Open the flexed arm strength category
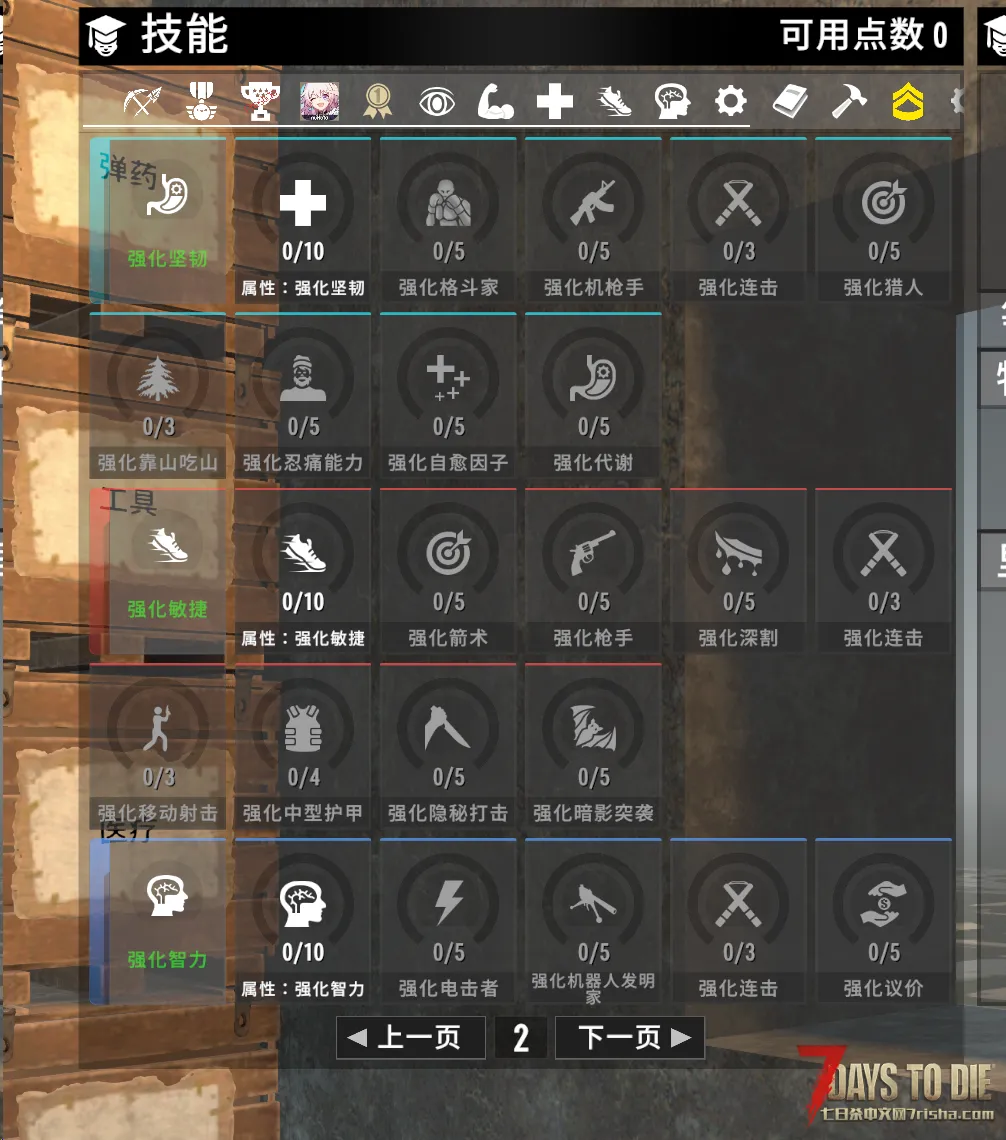The image size is (1006, 1140). click(496, 102)
